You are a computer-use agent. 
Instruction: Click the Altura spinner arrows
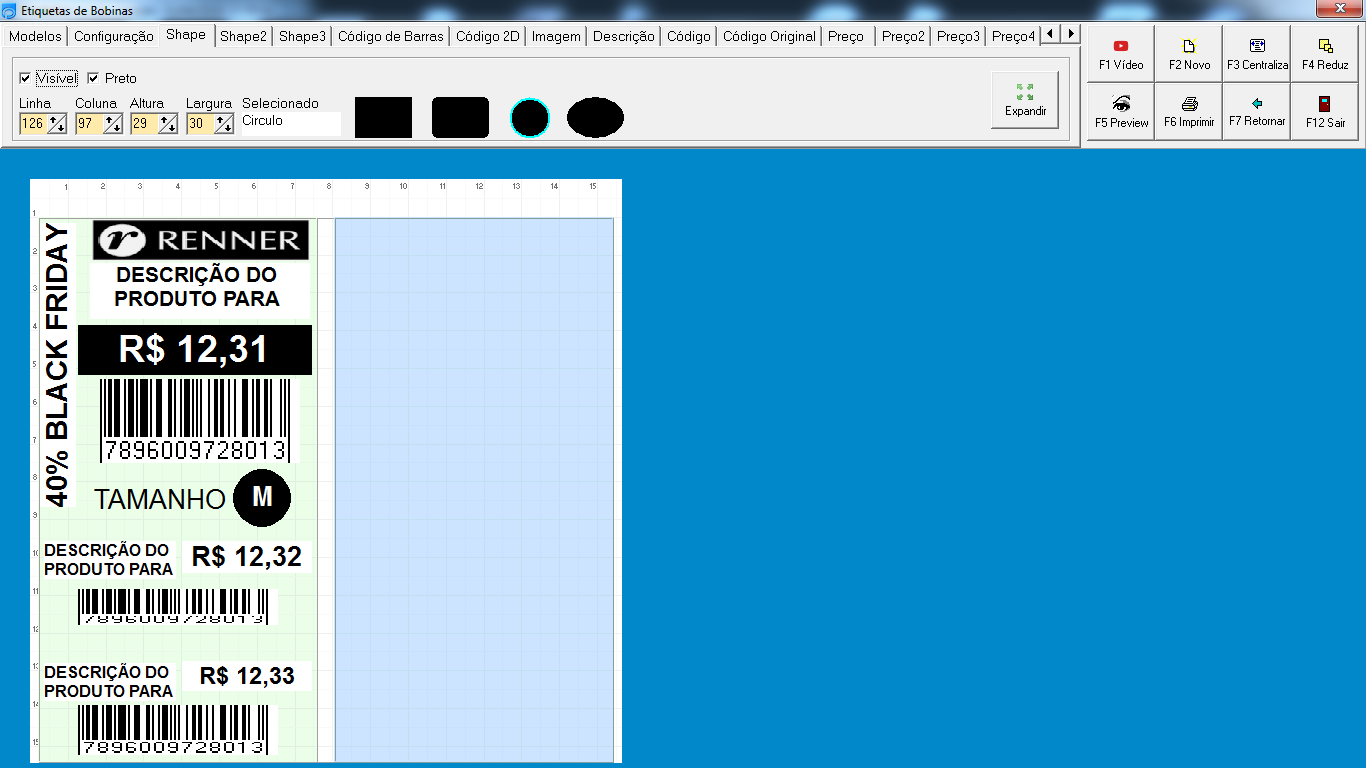point(168,124)
